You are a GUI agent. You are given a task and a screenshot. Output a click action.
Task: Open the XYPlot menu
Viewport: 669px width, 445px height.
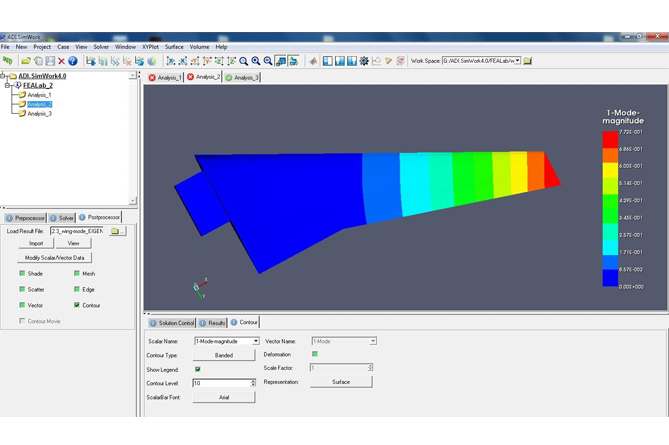[150, 47]
